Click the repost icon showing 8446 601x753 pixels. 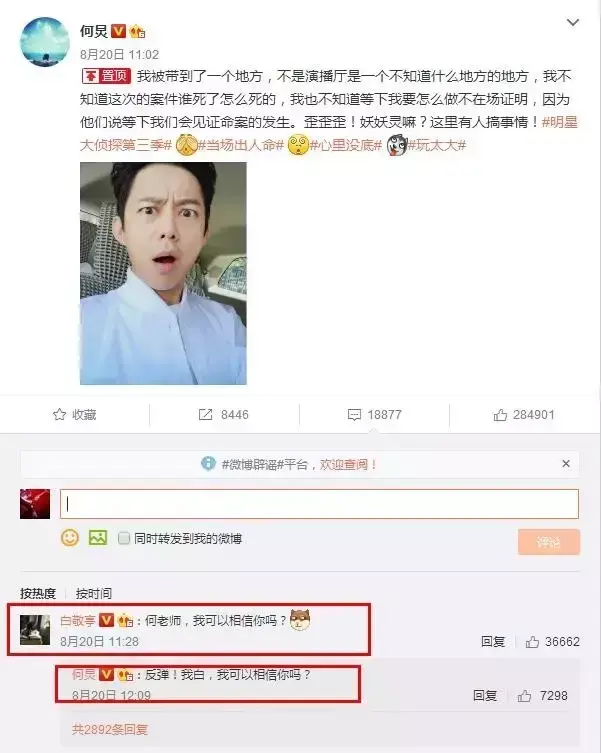[206, 414]
